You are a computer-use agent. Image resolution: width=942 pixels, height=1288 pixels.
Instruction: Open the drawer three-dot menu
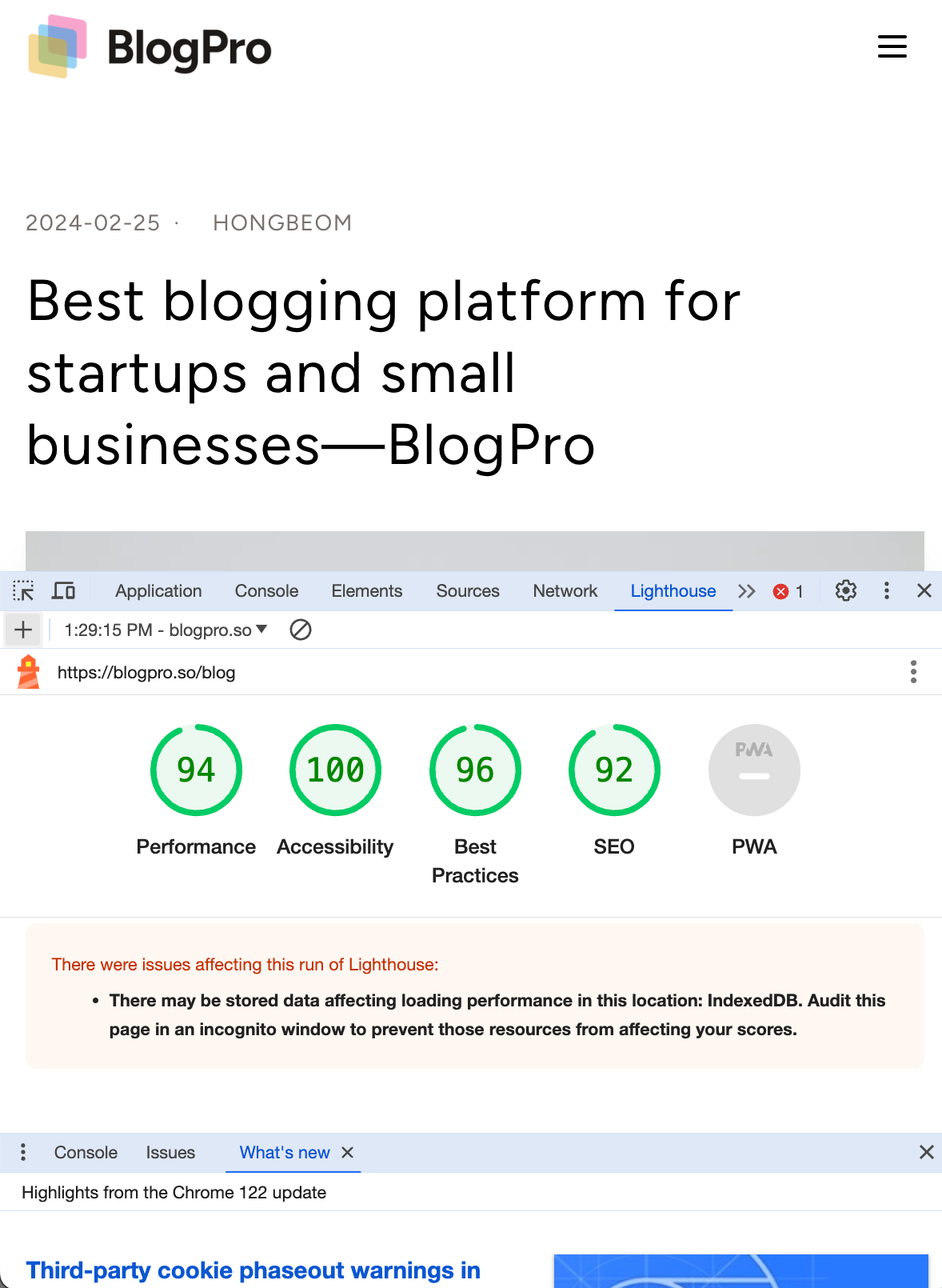[x=23, y=1152]
